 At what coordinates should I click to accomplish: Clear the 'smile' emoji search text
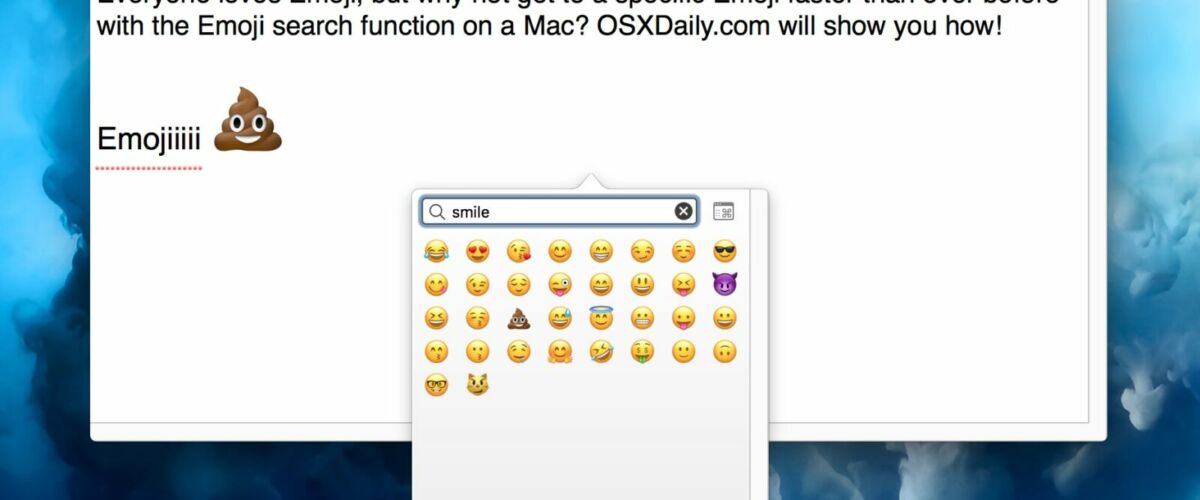click(x=683, y=211)
